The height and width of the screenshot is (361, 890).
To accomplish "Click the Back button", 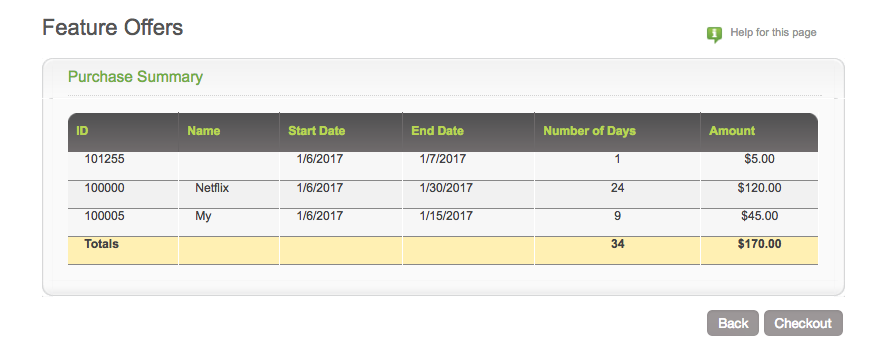I will 733,323.
